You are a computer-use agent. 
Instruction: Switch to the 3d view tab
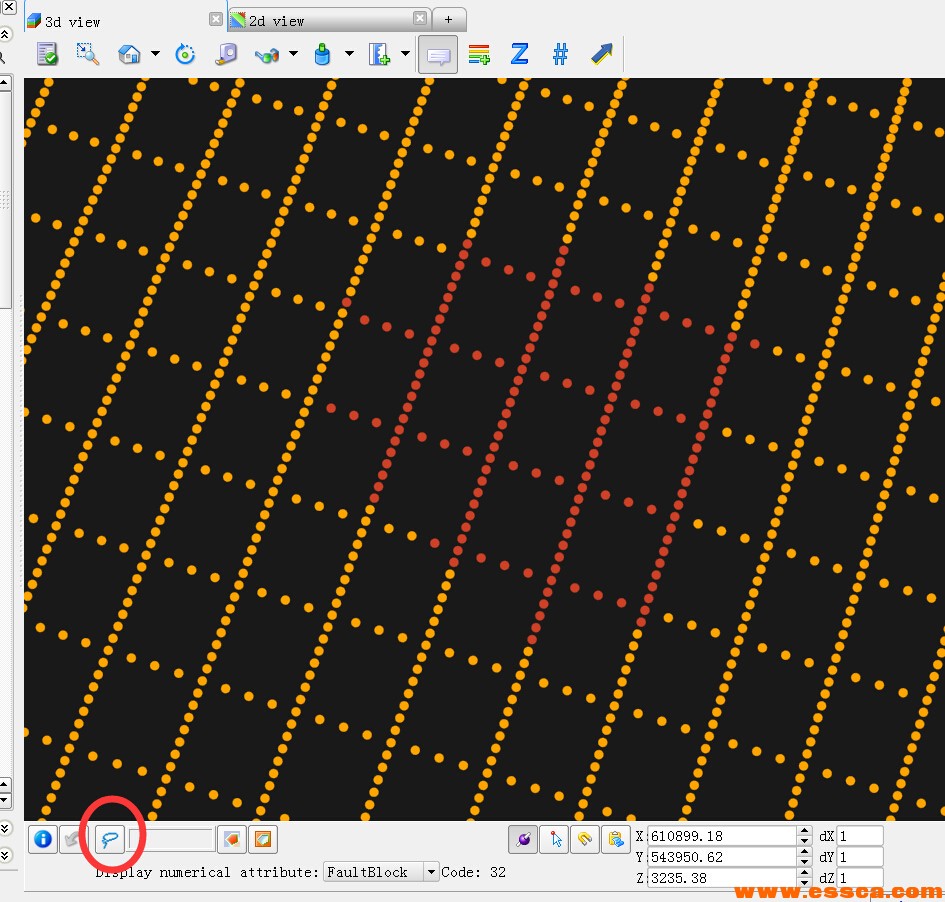click(x=72, y=21)
